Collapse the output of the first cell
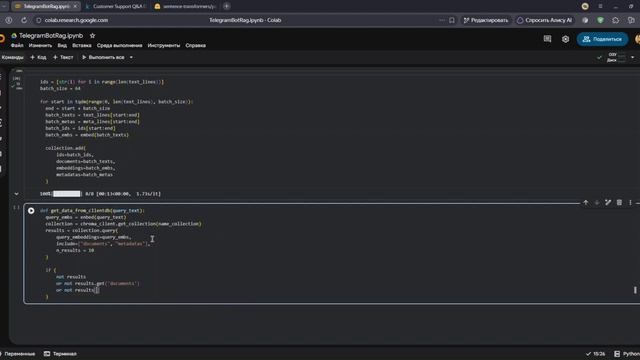 tap(16, 194)
